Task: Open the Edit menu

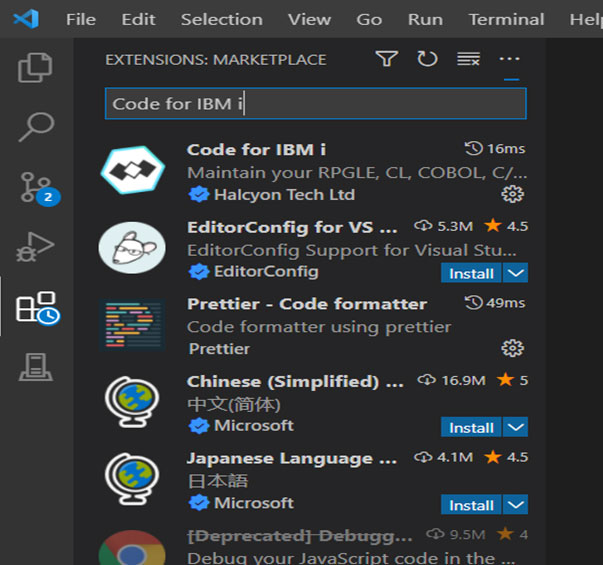Action: (x=138, y=19)
